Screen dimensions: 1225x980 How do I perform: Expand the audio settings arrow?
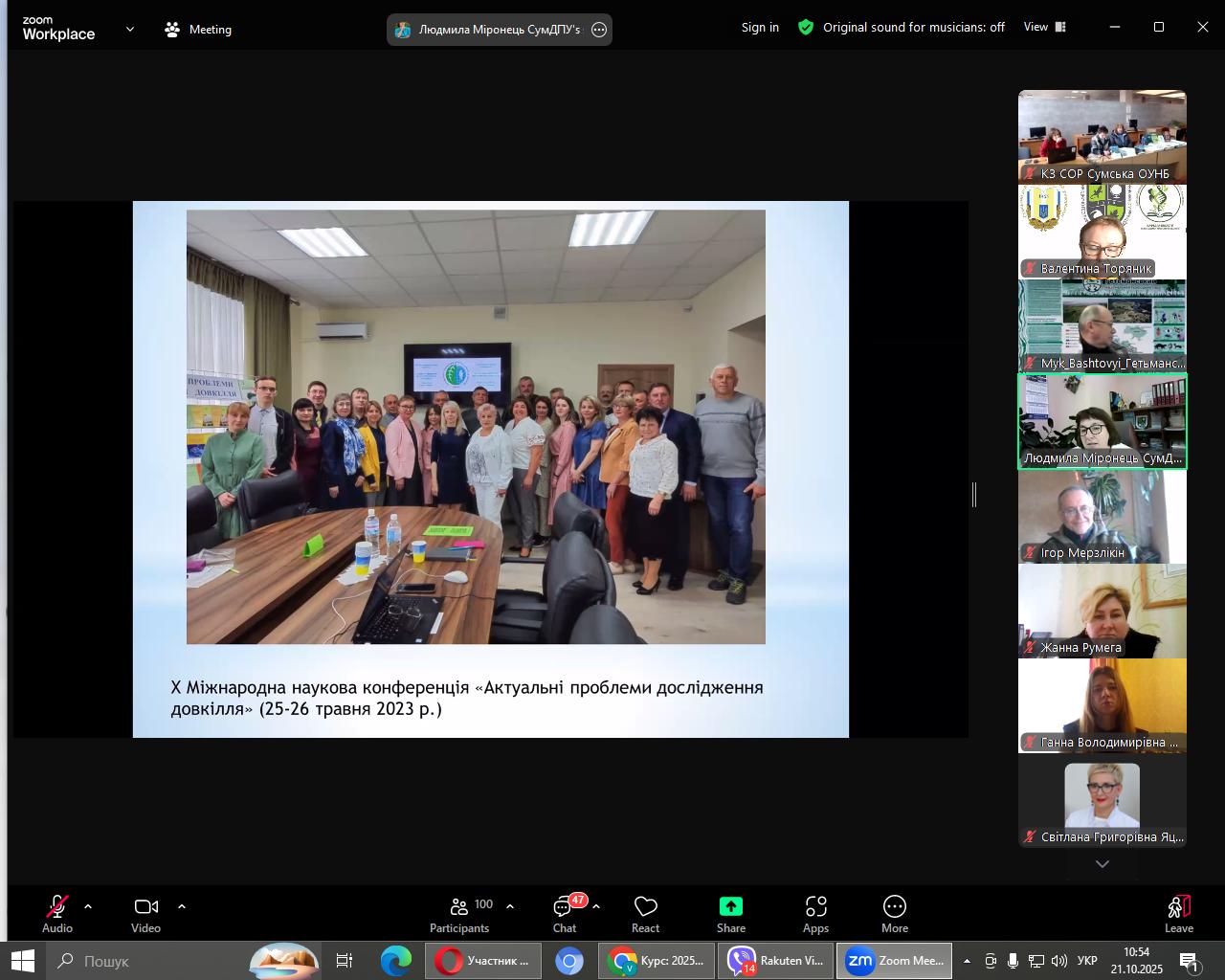click(88, 906)
